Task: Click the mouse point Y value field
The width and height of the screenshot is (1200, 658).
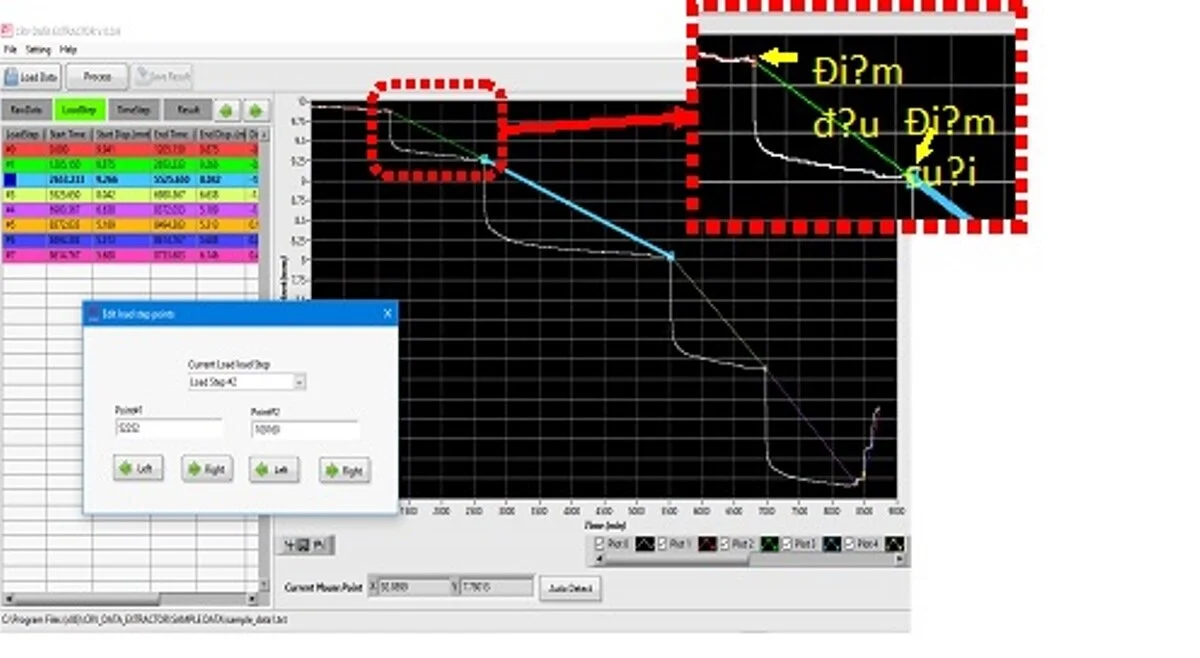Action: pyautogui.click(x=496, y=587)
